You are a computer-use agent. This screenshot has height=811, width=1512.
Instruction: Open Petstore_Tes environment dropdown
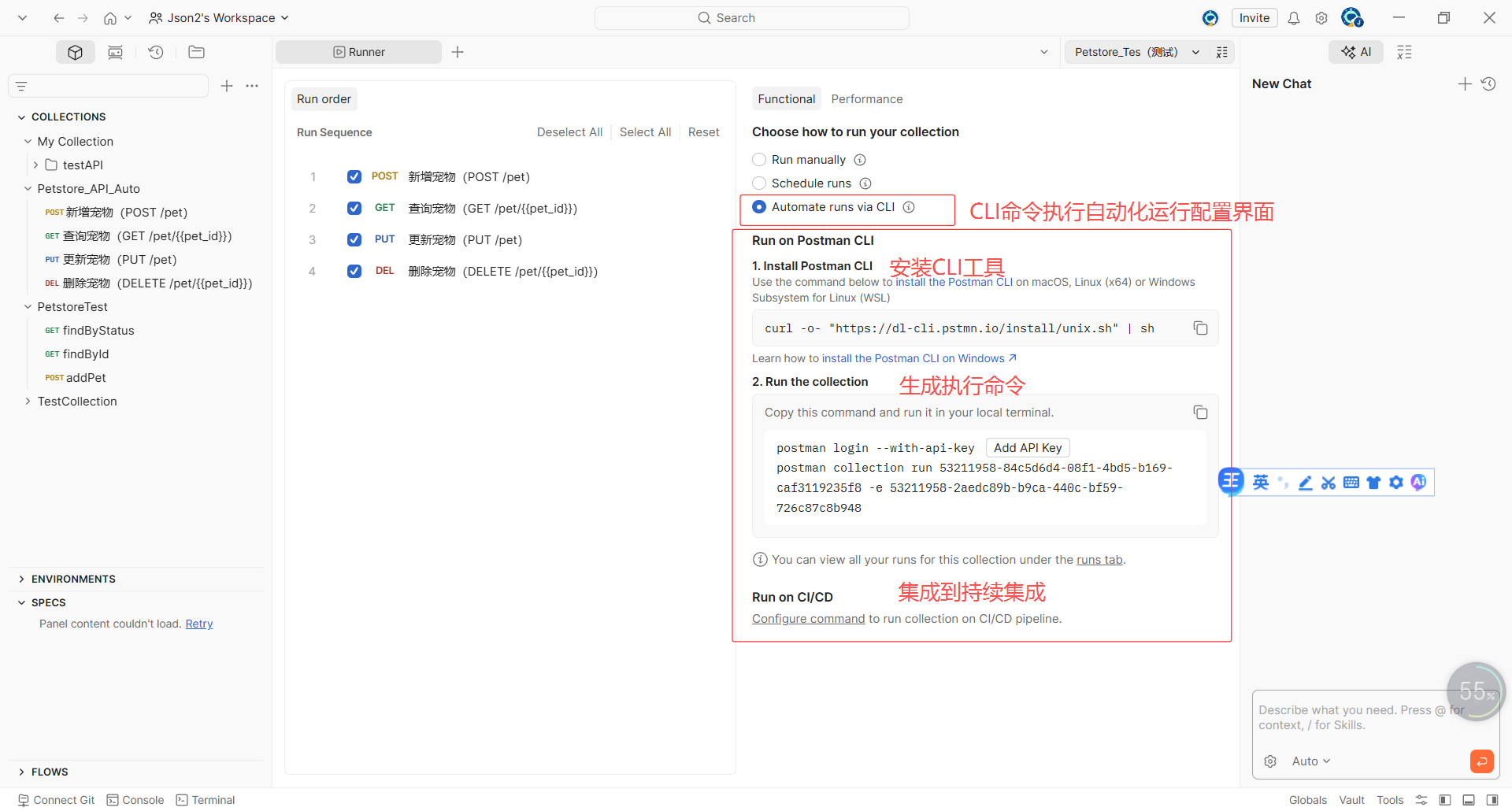[1136, 52]
